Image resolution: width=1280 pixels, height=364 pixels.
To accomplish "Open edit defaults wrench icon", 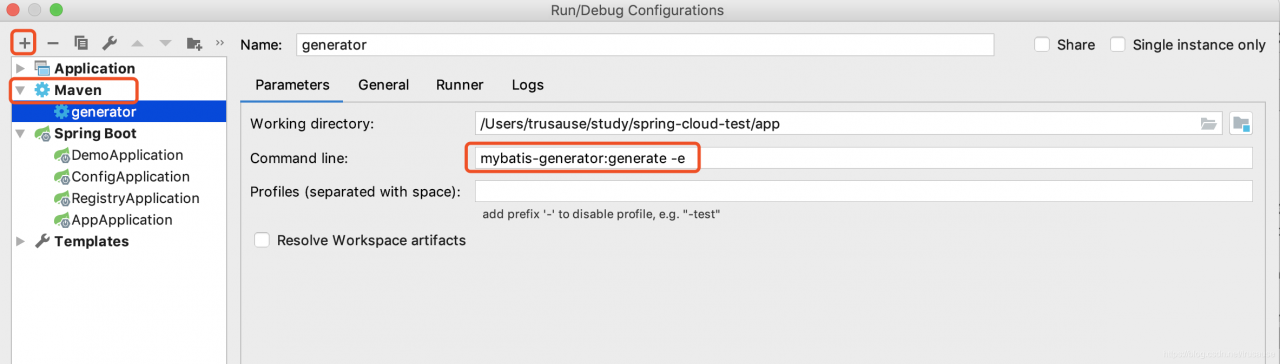I will click(110, 43).
